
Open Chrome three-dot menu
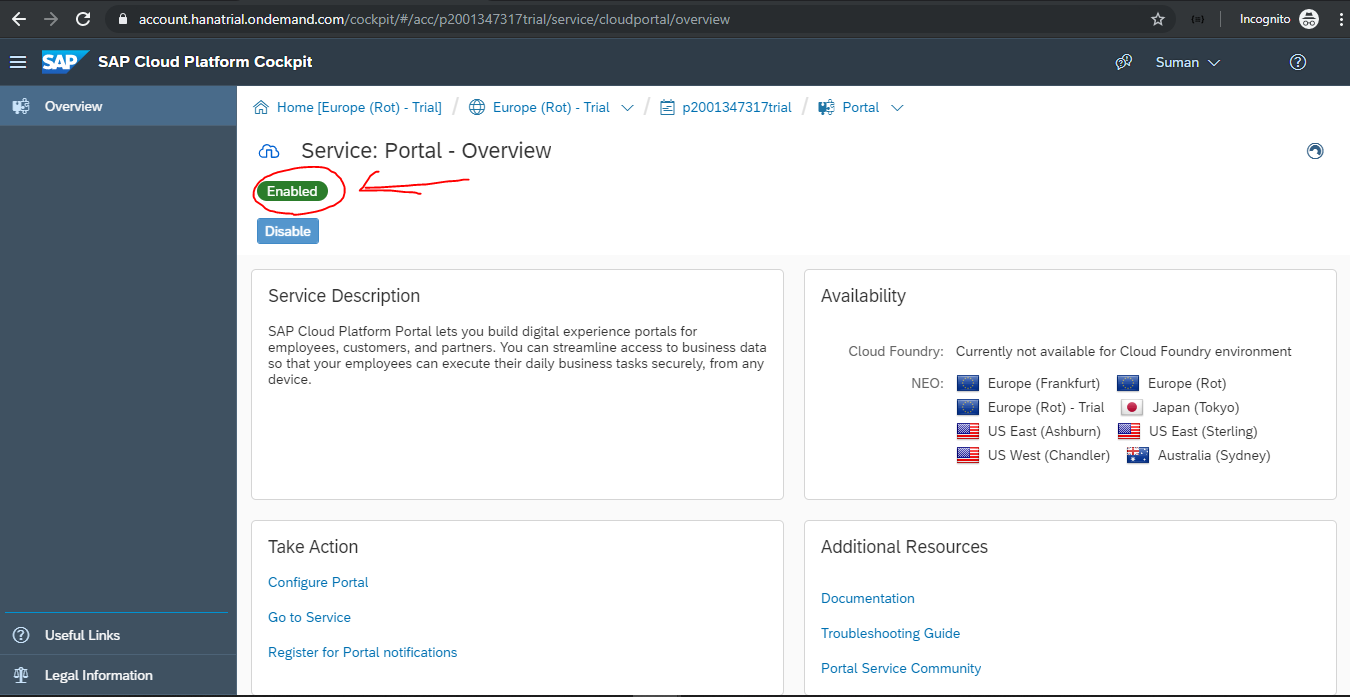pos(1340,19)
